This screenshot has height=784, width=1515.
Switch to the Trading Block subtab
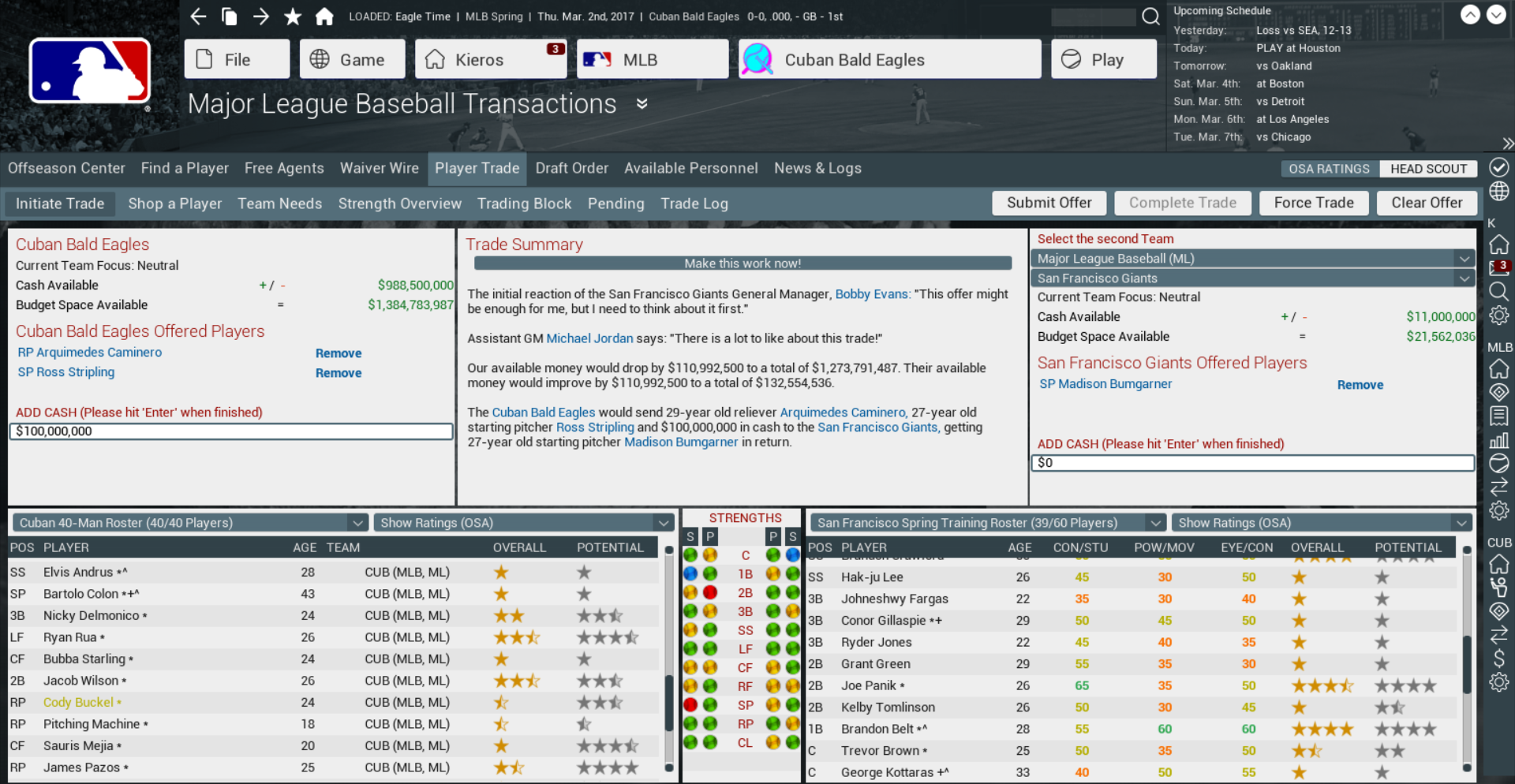pos(524,203)
